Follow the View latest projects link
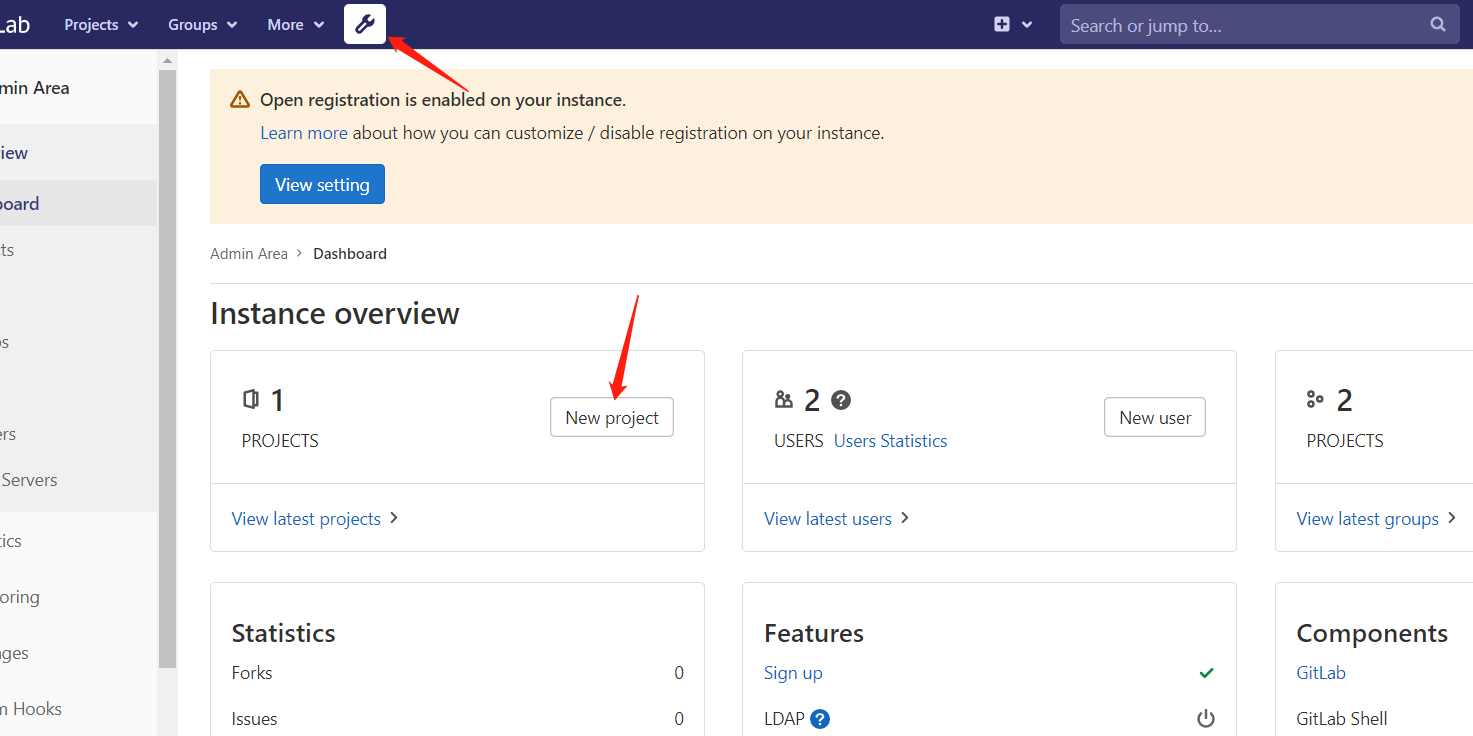Viewport: 1473px width, 736px height. [315, 519]
